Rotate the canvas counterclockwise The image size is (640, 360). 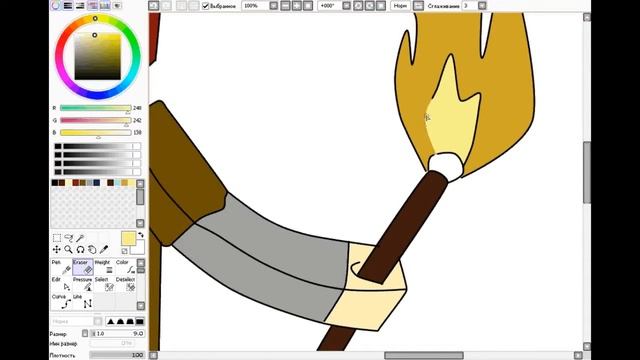click(x=358, y=6)
